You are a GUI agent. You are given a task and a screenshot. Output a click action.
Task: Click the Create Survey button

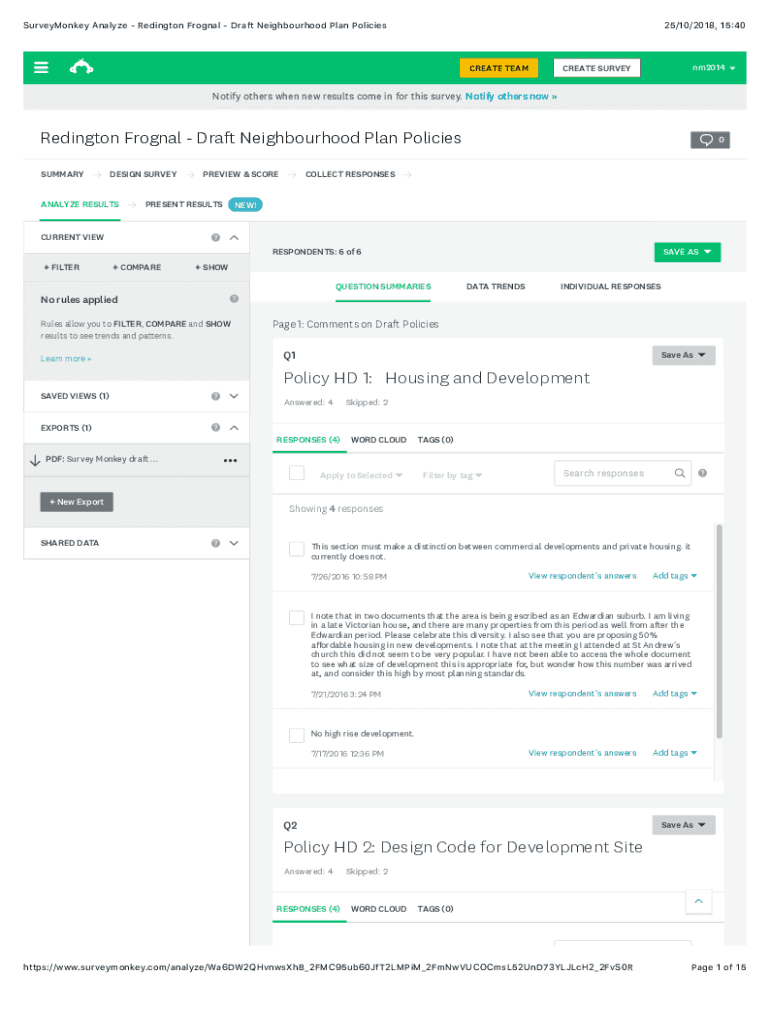click(596, 68)
